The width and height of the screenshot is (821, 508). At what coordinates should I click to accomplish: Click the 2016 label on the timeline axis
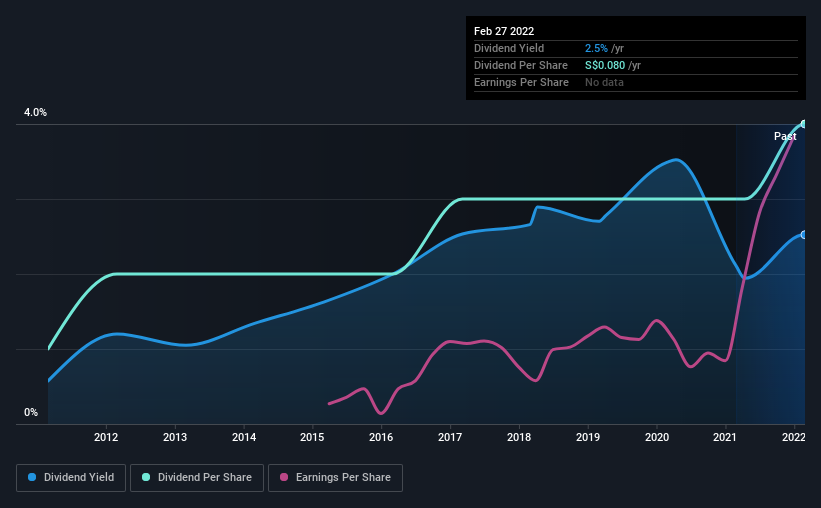click(x=381, y=437)
